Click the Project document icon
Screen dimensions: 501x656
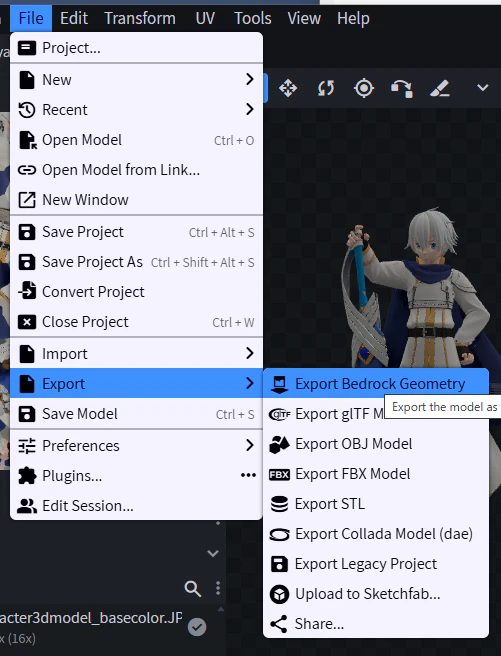(x=27, y=48)
